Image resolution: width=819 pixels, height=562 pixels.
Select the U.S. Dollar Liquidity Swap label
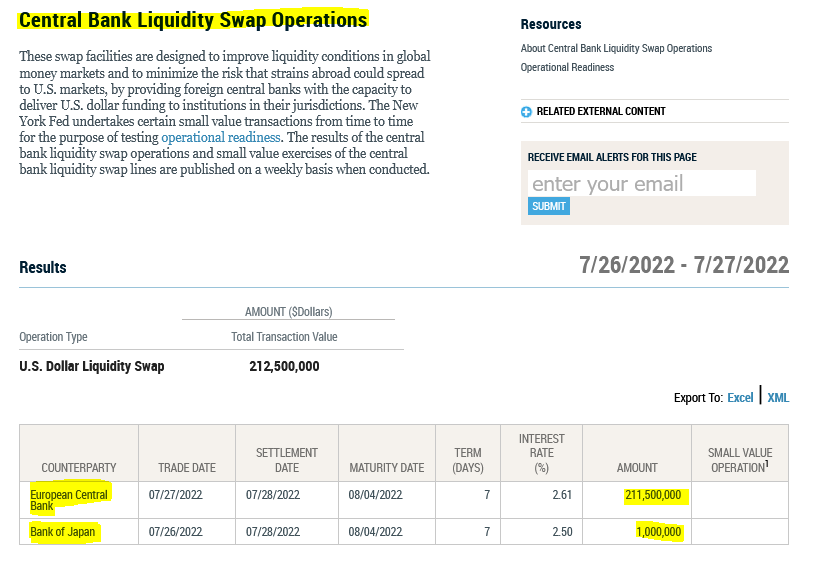tap(91, 366)
